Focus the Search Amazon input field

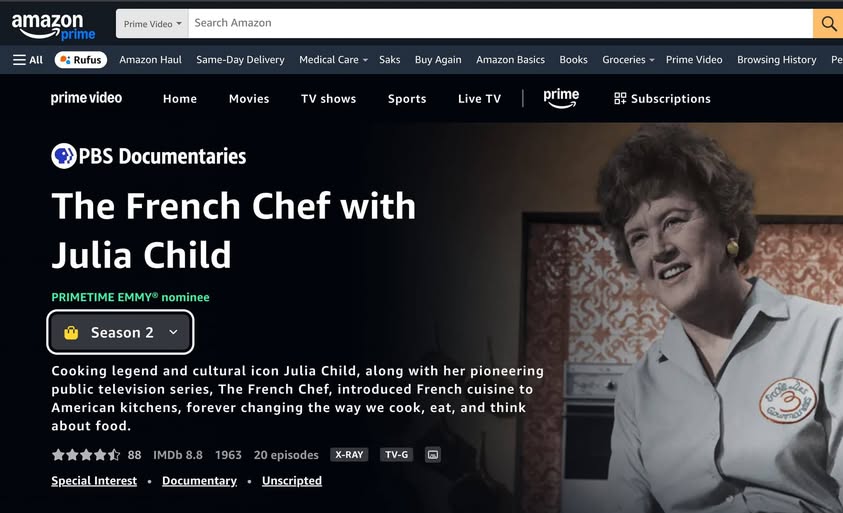coord(501,23)
